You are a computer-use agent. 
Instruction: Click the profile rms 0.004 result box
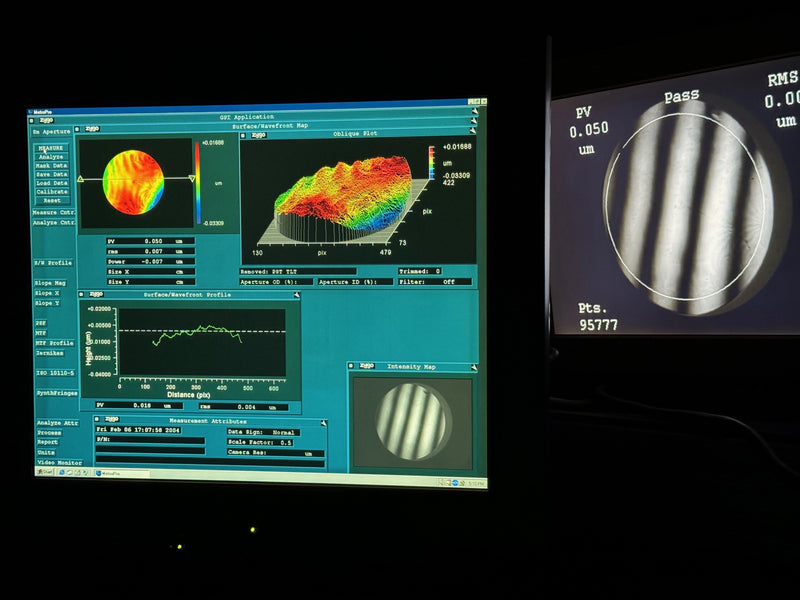243,407
